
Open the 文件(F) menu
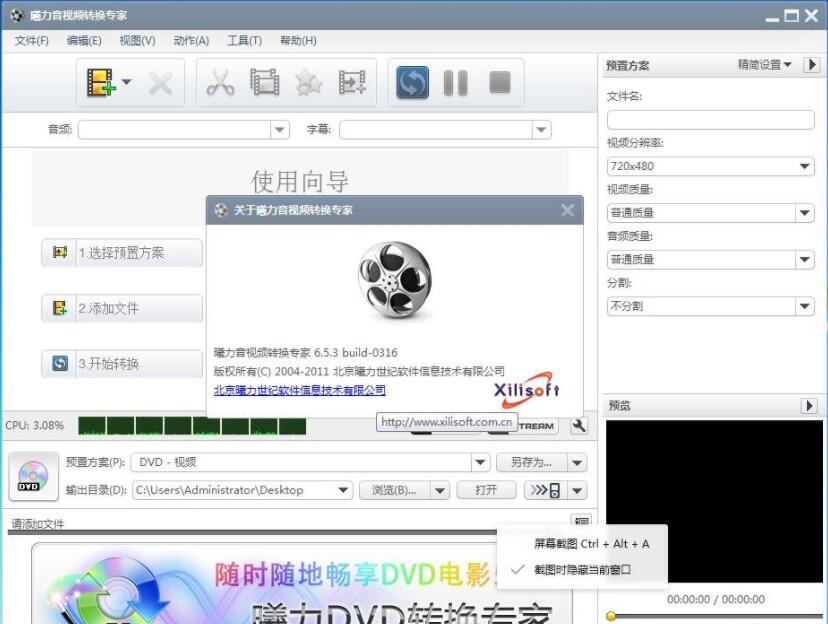tap(32, 41)
